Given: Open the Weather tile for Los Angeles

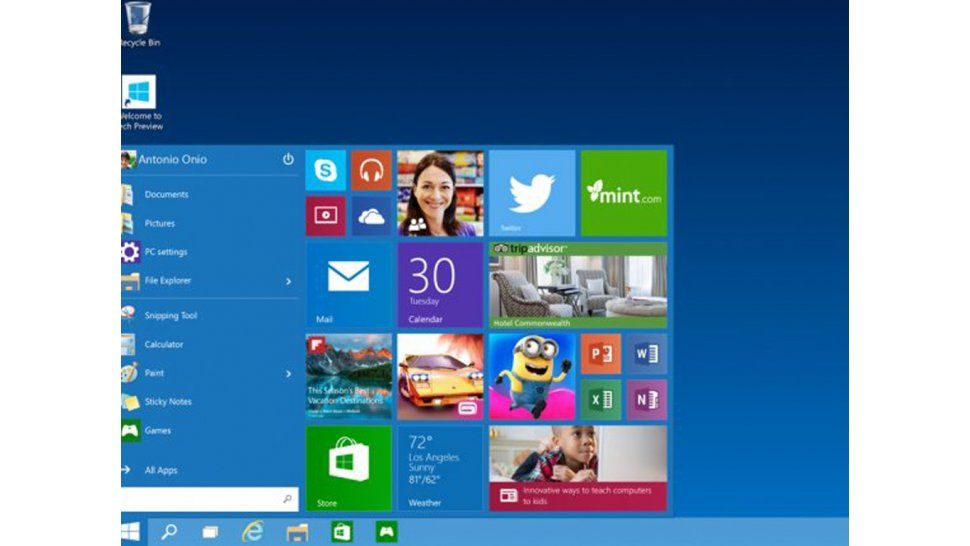Looking at the screenshot, I should pos(440,468).
